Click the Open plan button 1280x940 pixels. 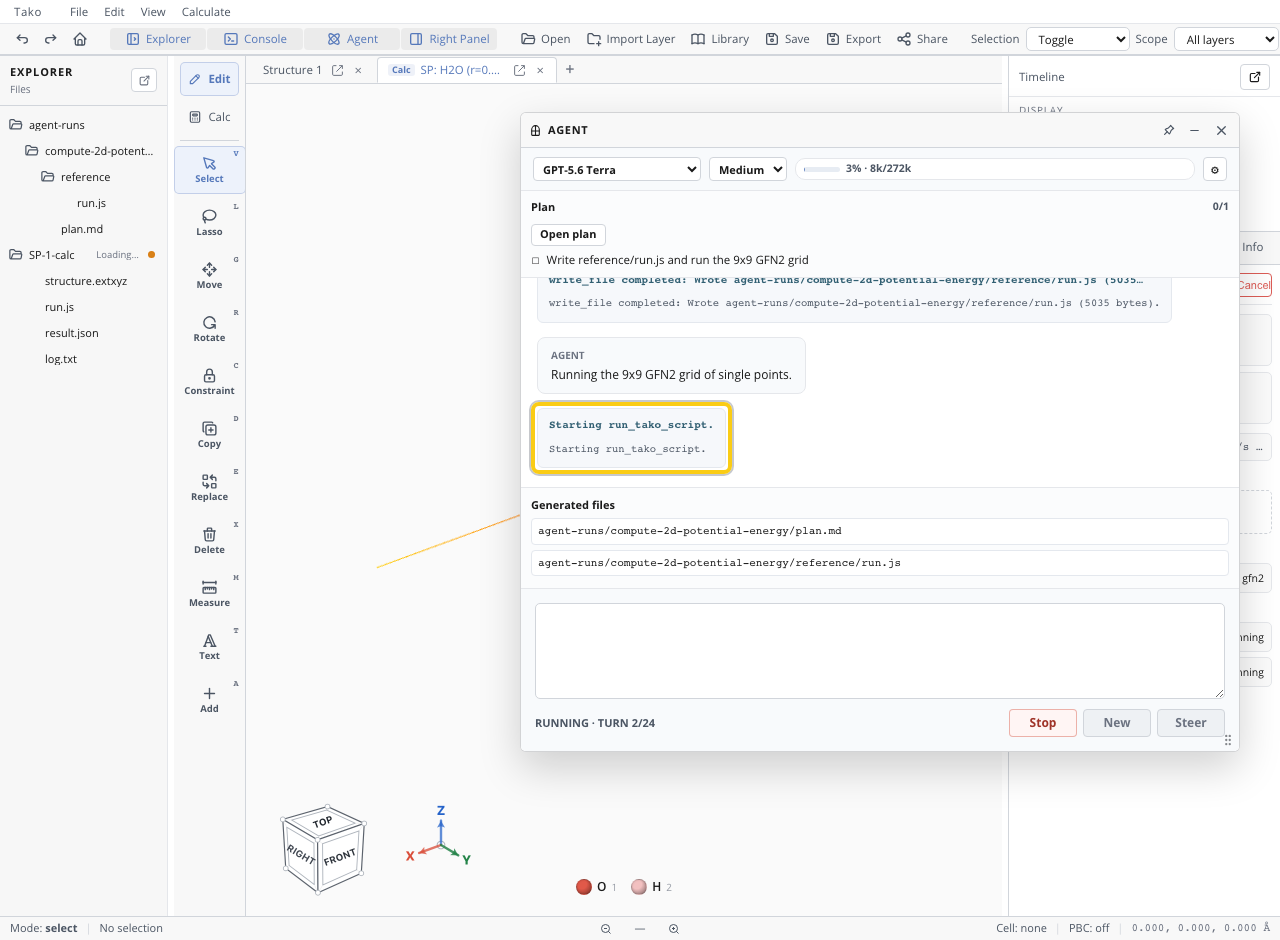coord(568,234)
